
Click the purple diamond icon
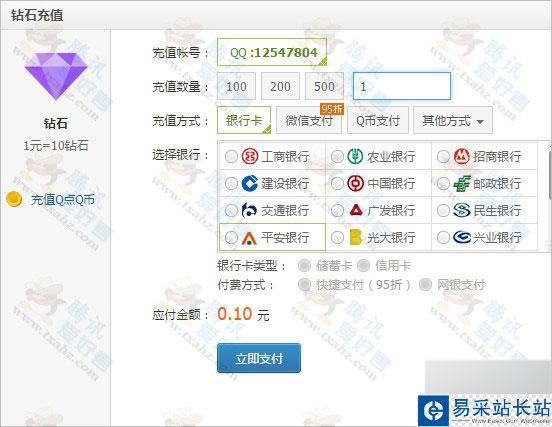point(56,76)
